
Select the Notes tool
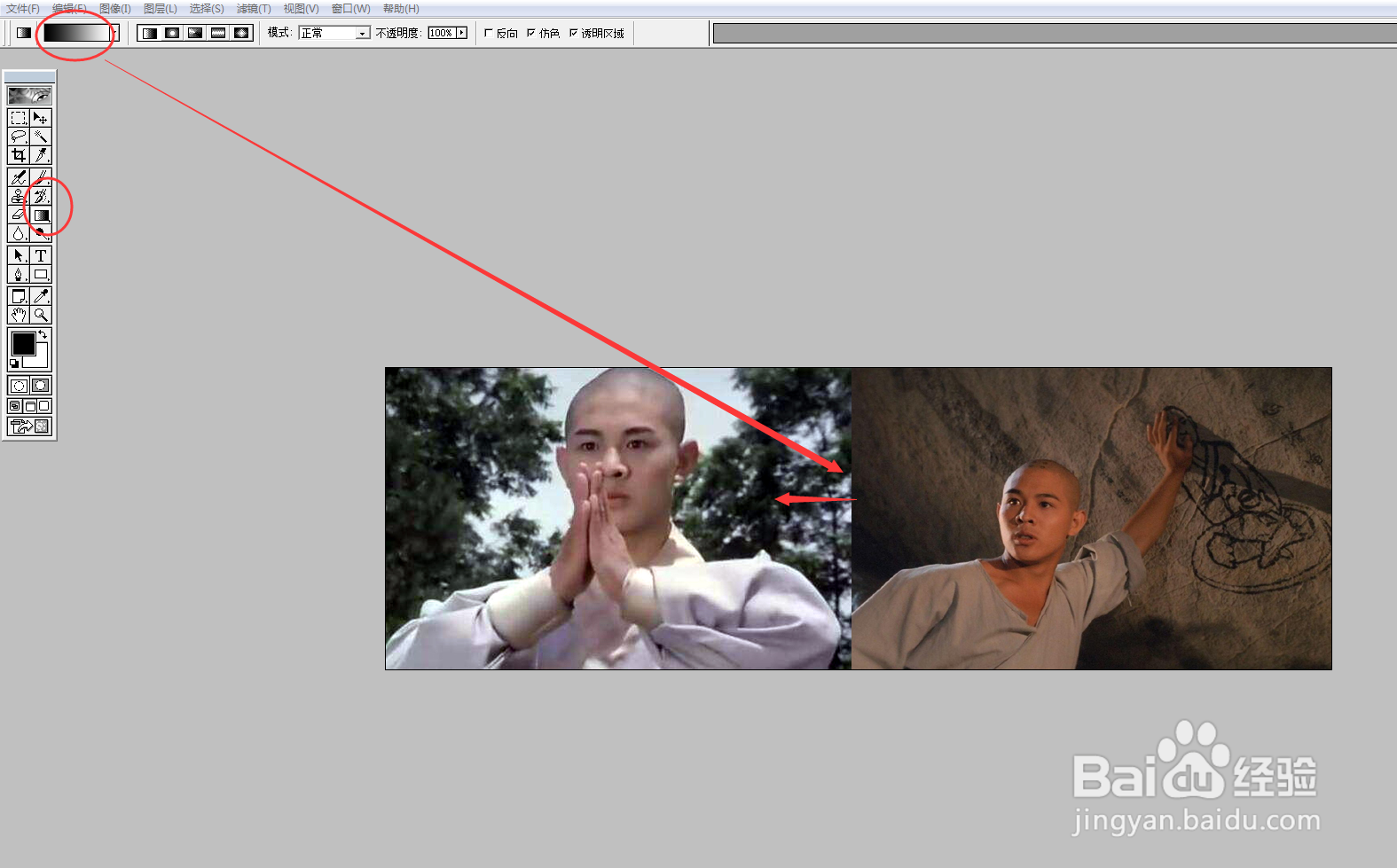(x=18, y=296)
